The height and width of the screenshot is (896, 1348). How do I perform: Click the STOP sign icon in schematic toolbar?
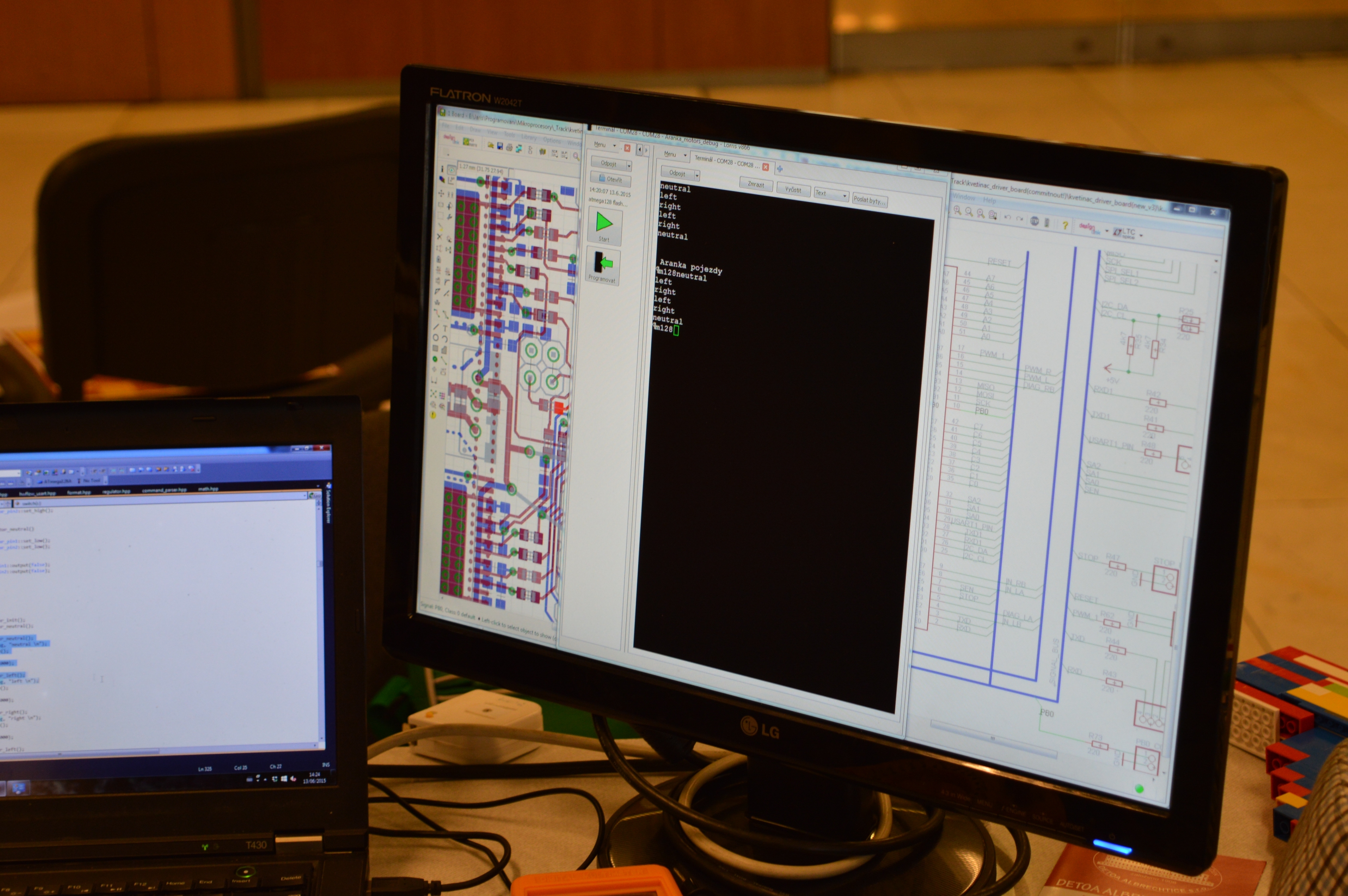[1035, 221]
